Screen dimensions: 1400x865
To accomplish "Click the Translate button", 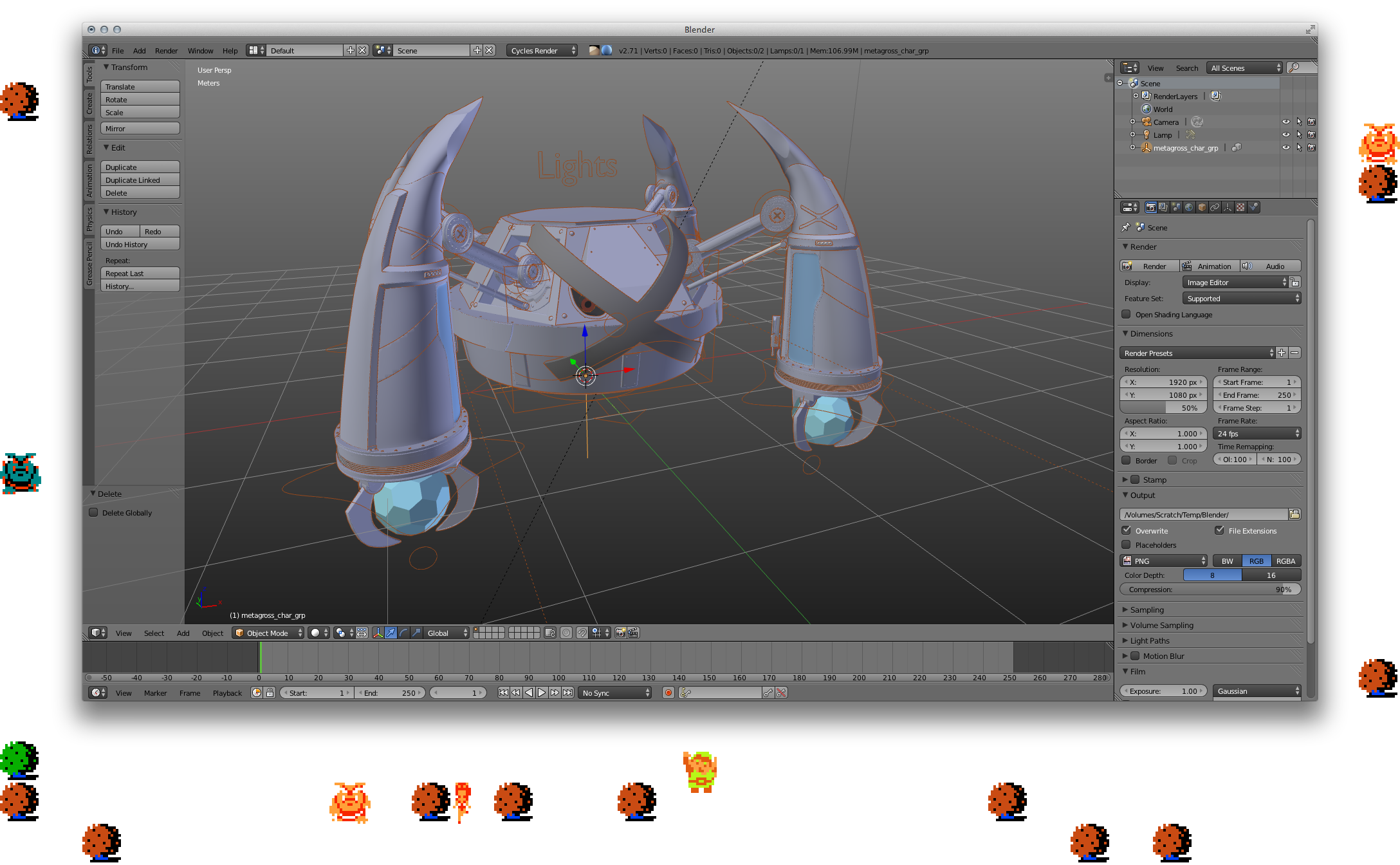I will [140, 86].
